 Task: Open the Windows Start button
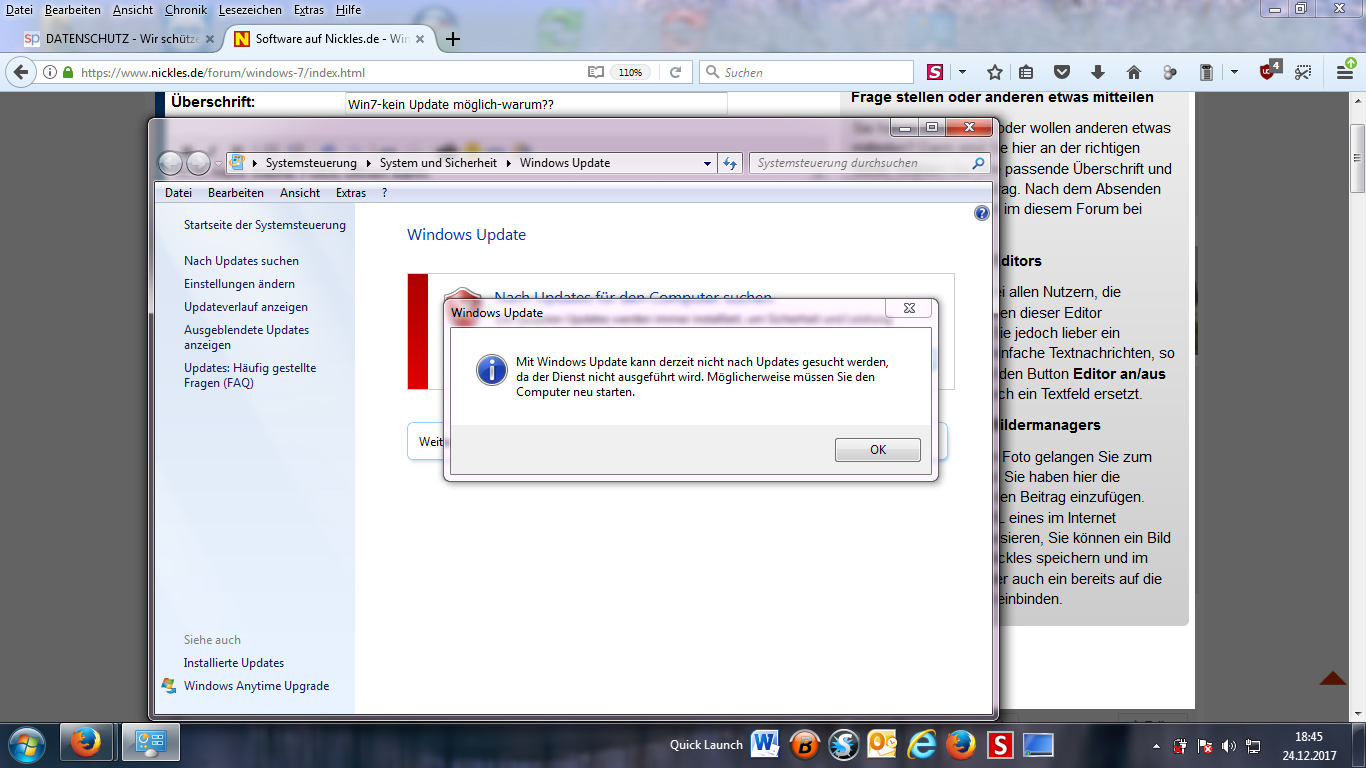[x=26, y=744]
